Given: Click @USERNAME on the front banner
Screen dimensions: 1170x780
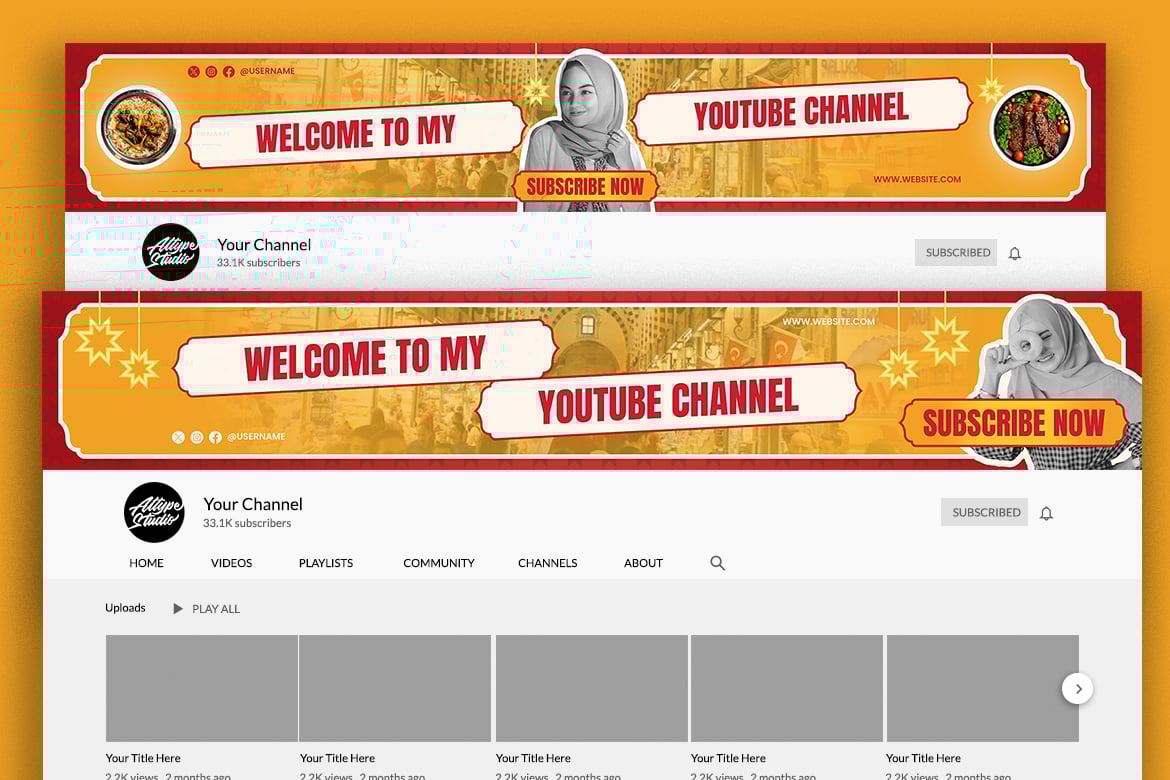Looking at the screenshot, I should click(x=256, y=437).
